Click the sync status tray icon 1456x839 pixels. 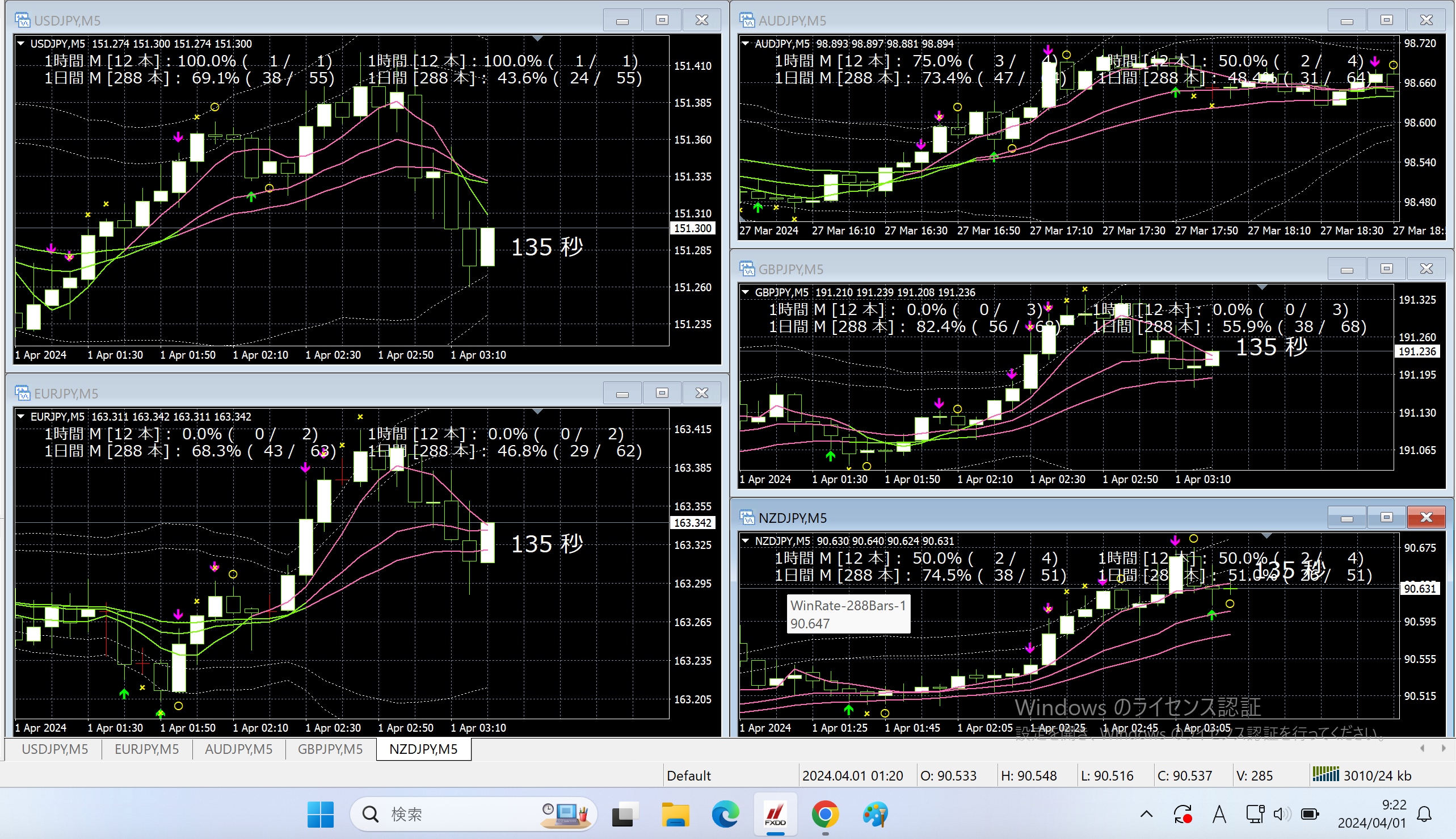[x=1183, y=814]
